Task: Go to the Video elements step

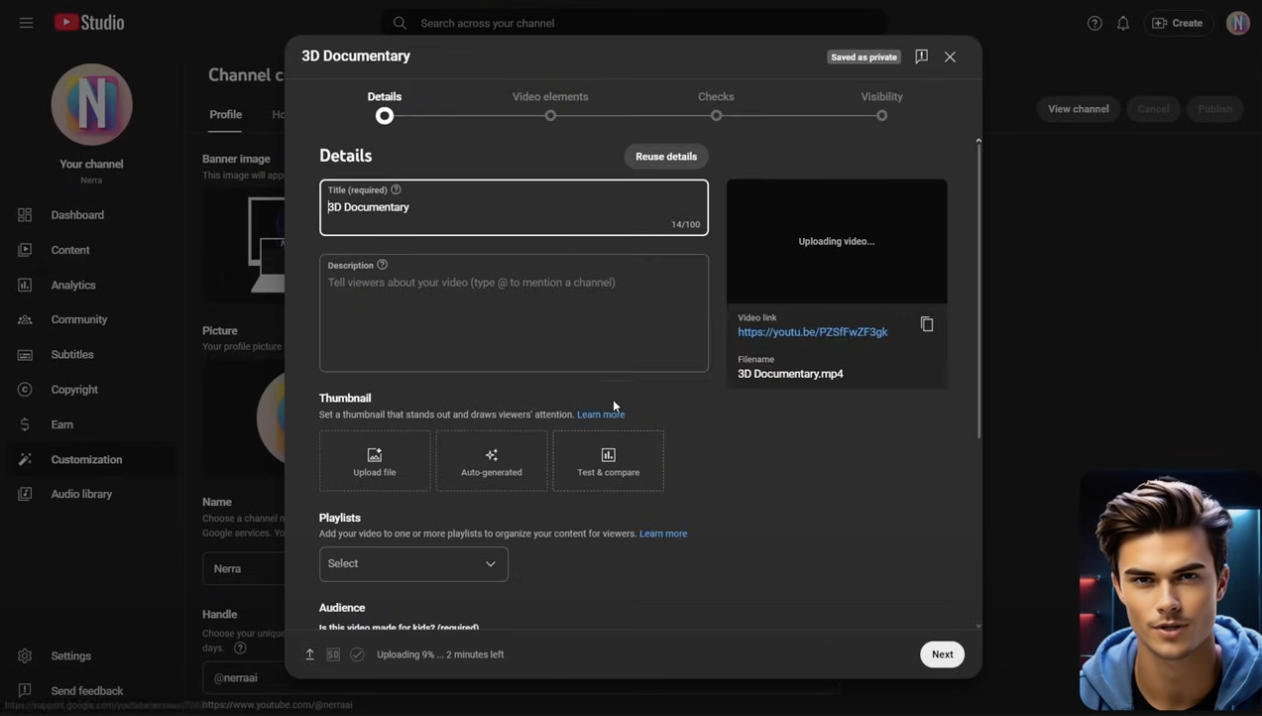Action: coord(550,115)
